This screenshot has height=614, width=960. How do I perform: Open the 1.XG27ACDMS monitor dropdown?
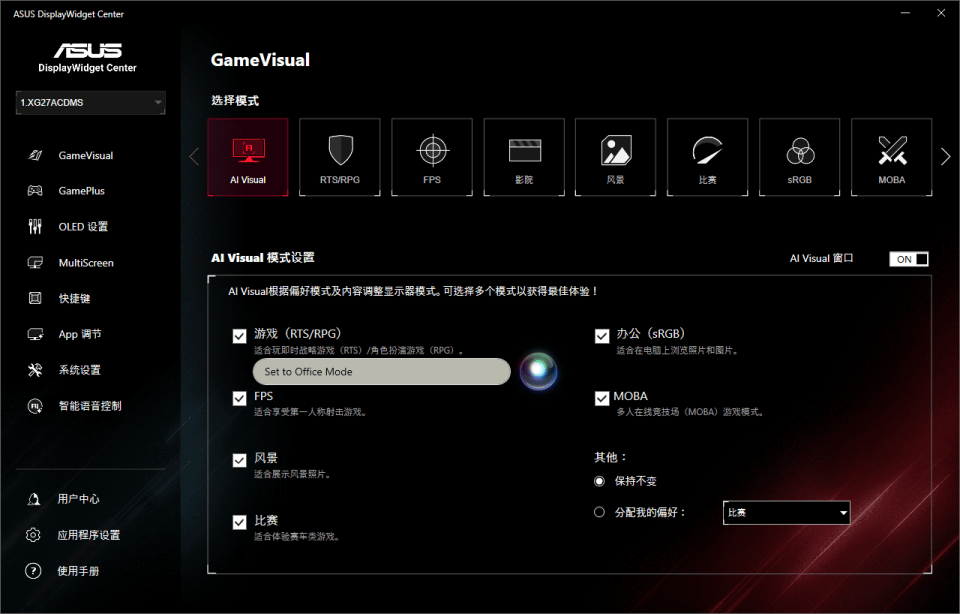pos(91,102)
